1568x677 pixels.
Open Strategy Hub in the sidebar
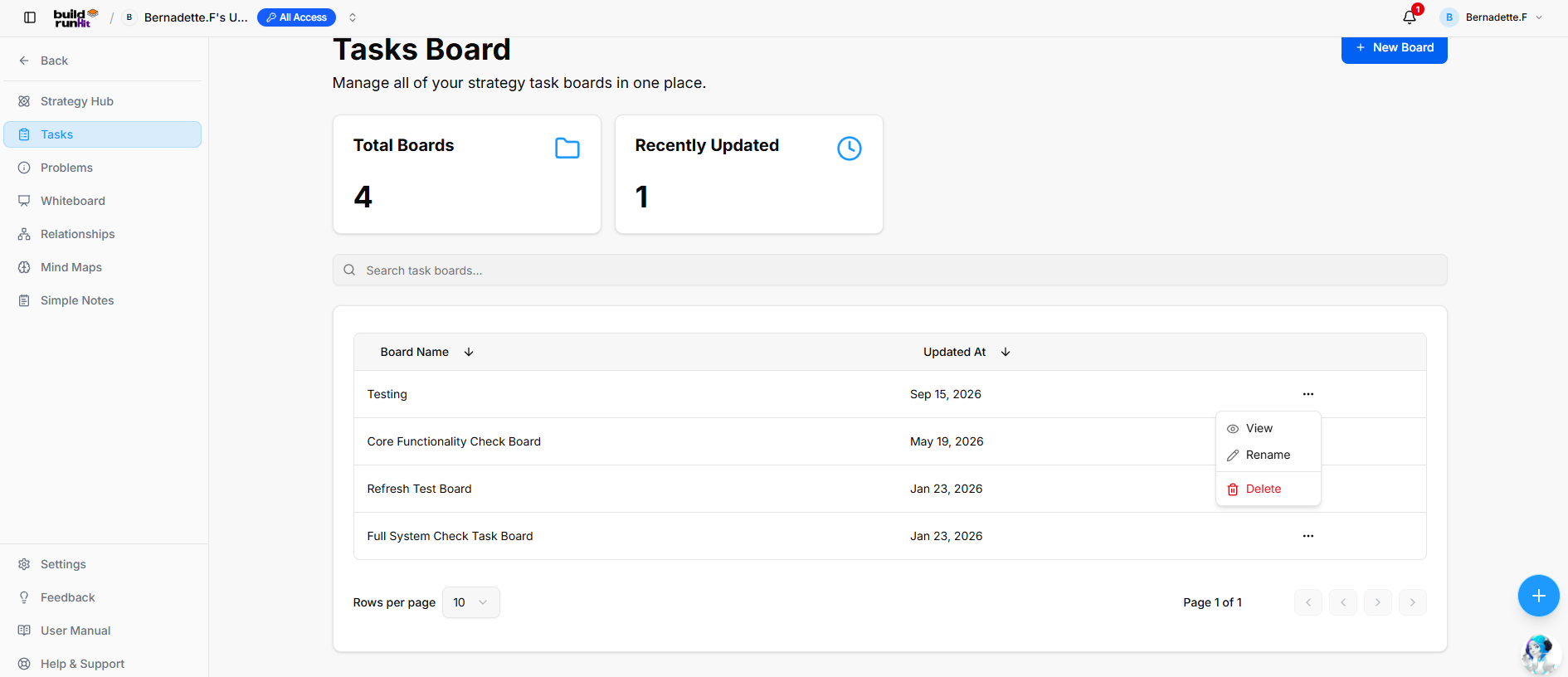(103, 101)
